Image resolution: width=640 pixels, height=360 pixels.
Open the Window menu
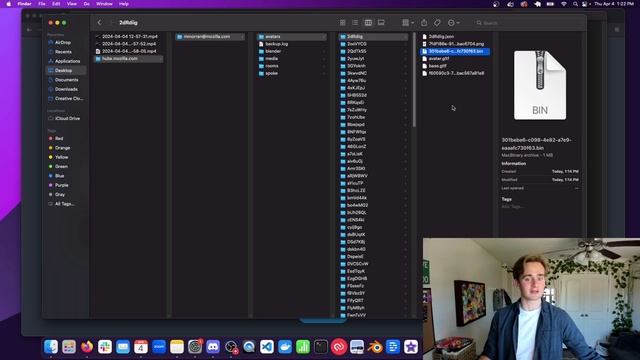tap(104, 4)
